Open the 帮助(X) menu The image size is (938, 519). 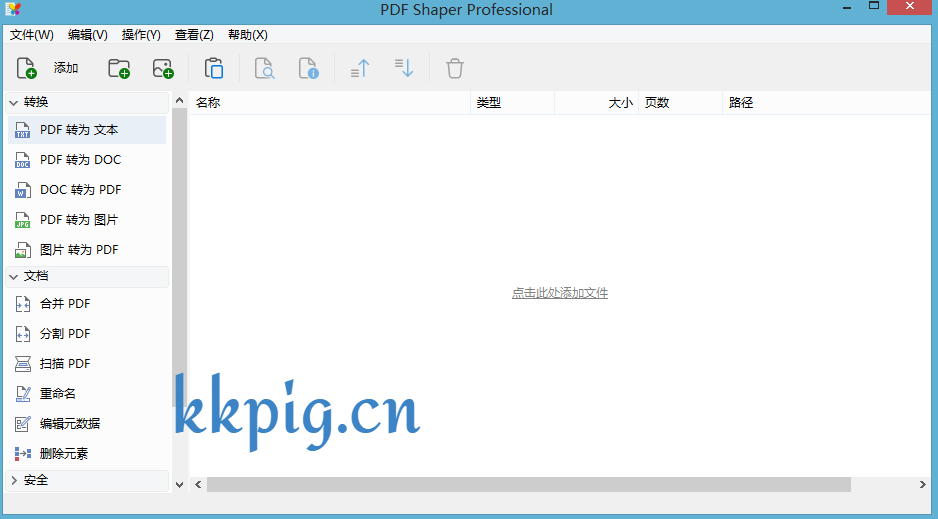pos(248,35)
